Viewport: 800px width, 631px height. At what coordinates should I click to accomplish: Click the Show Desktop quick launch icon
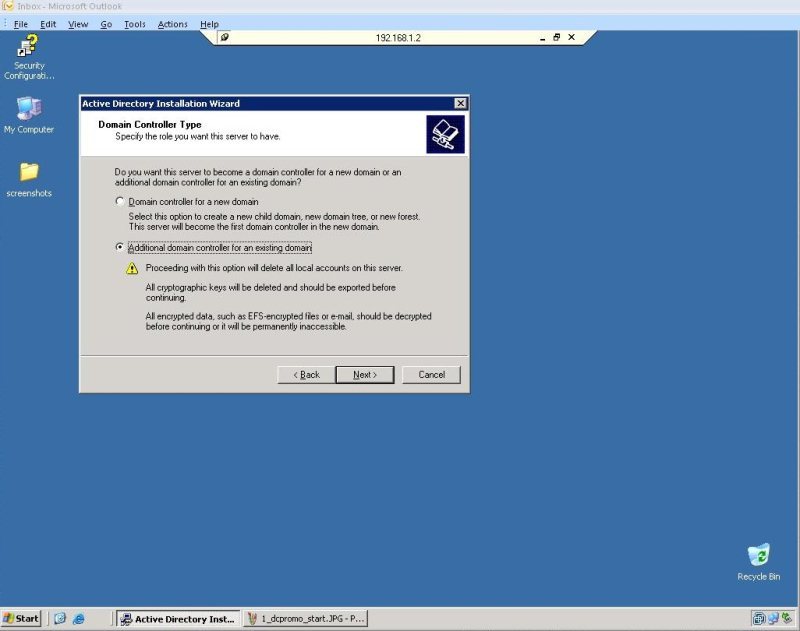pyautogui.click(x=60, y=619)
